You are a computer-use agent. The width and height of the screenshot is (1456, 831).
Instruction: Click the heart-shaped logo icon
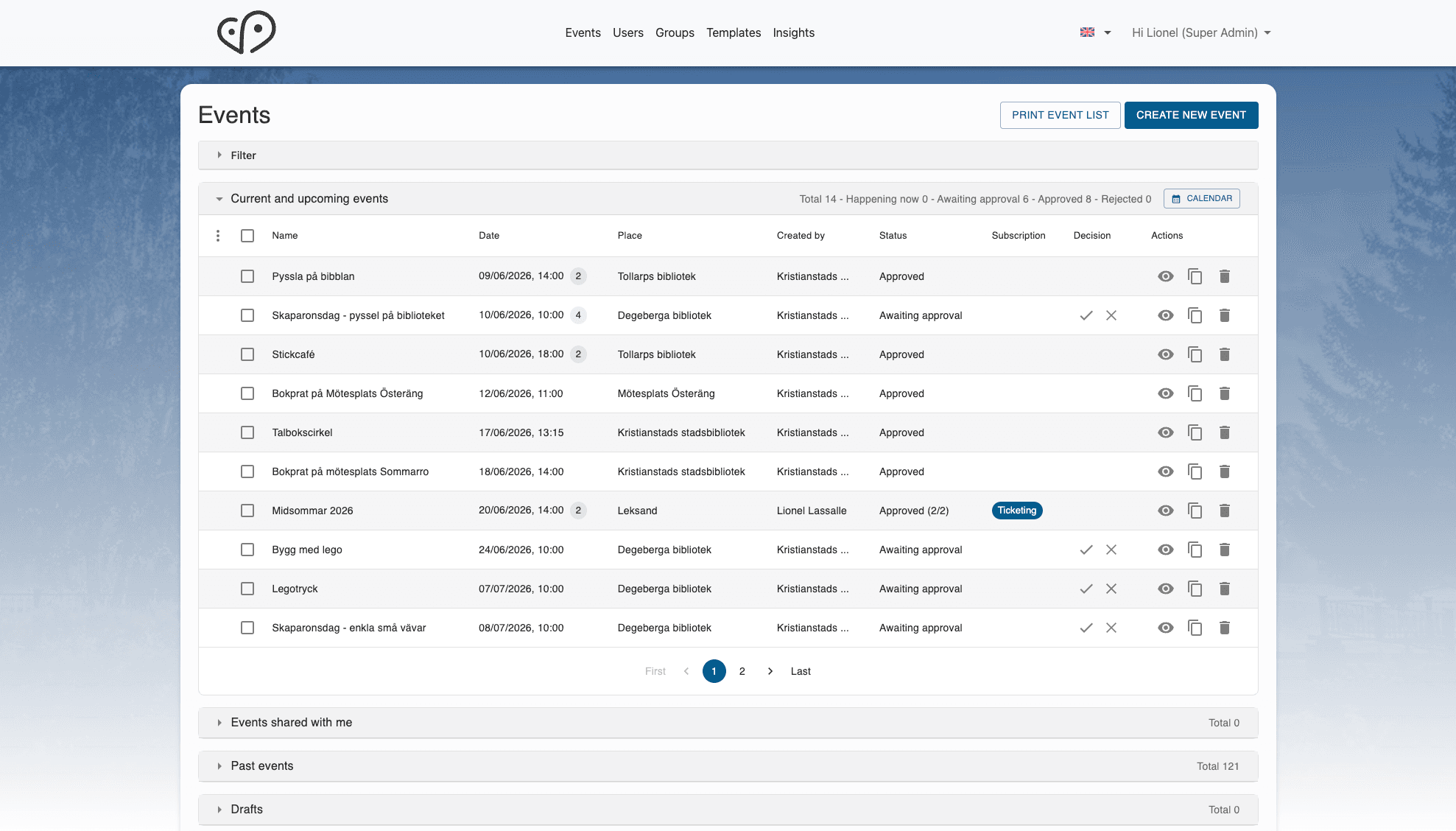(x=247, y=32)
